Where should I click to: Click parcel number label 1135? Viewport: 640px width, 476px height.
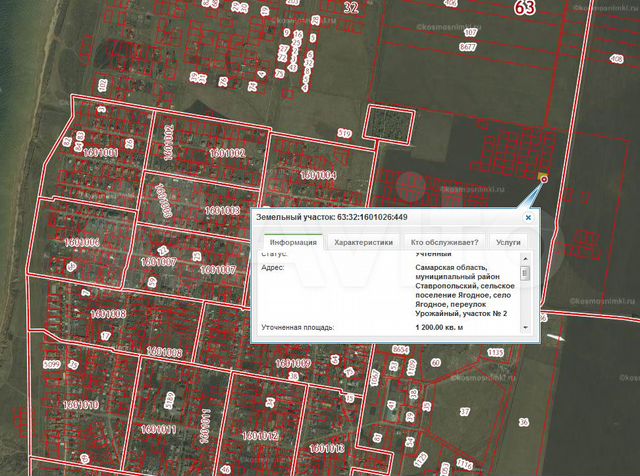496,352
